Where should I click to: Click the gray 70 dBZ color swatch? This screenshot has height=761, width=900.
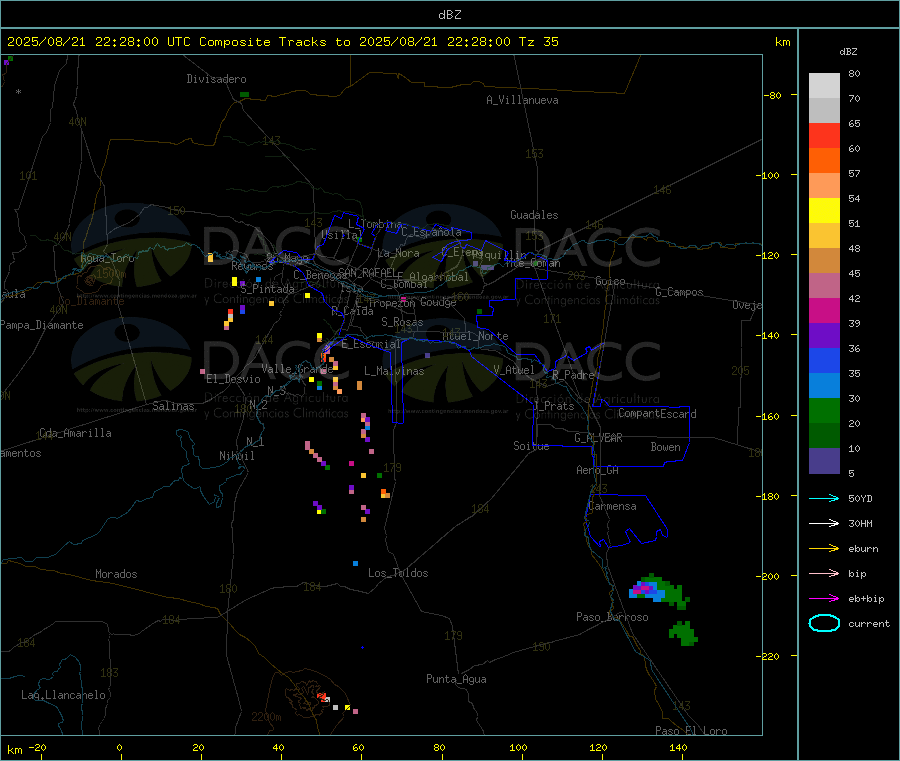[824, 111]
